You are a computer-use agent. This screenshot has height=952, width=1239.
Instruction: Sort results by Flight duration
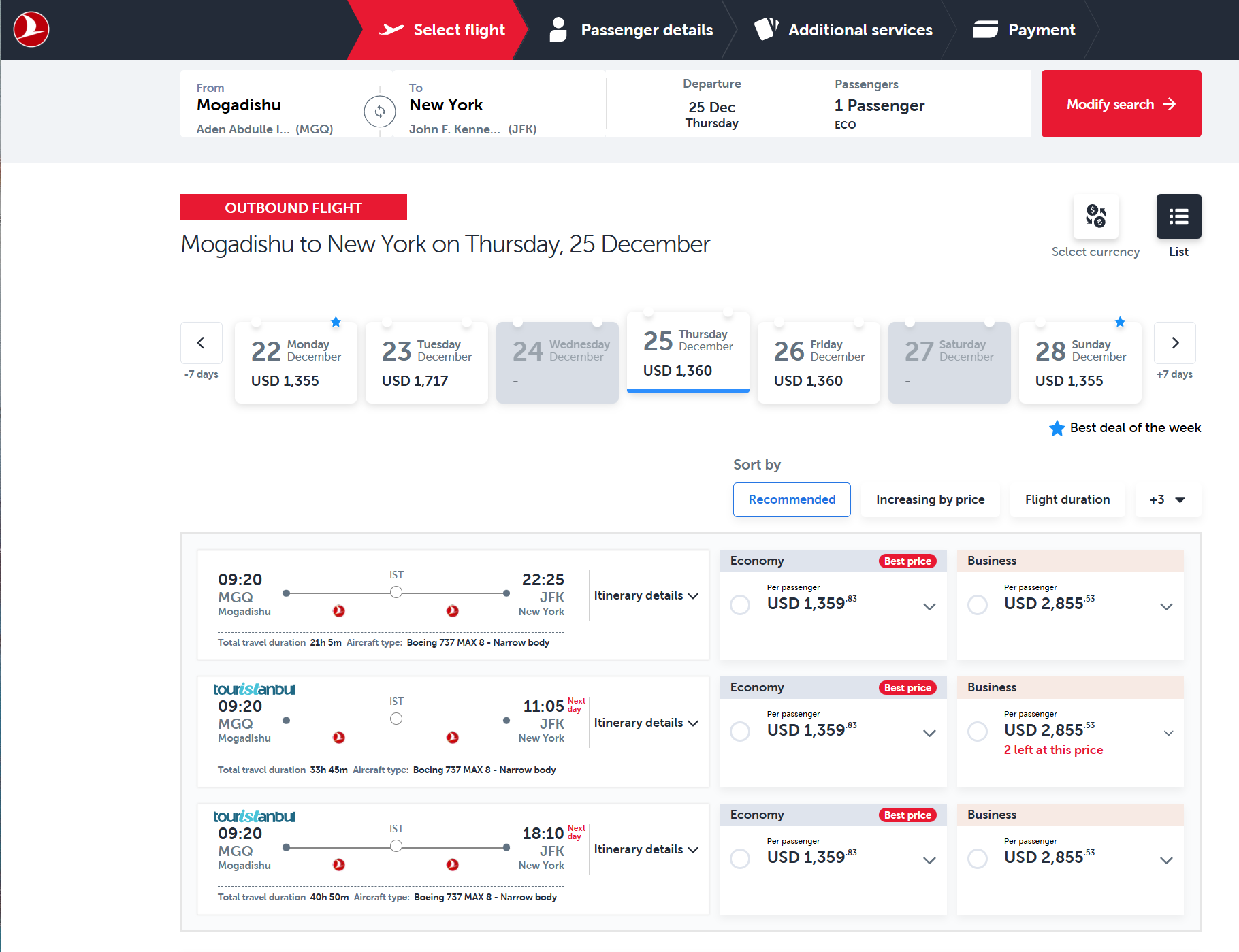[1067, 500]
